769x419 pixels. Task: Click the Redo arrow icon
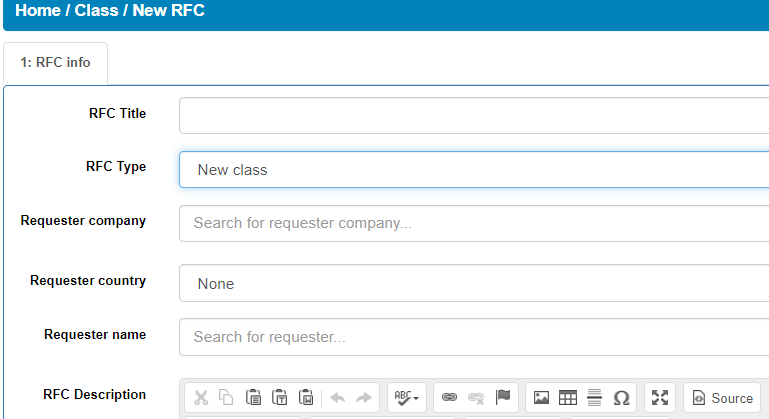point(363,398)
